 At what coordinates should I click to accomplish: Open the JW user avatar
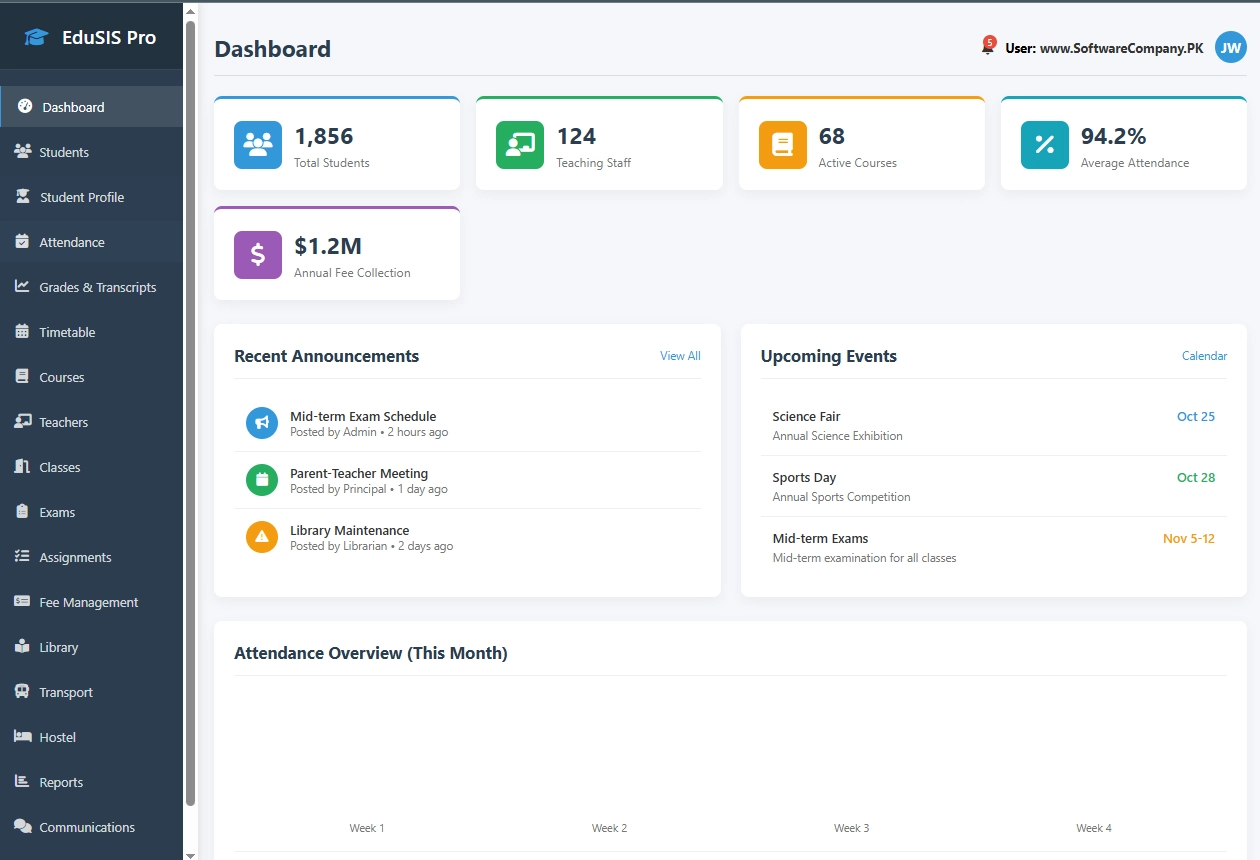pos(1230,47)
